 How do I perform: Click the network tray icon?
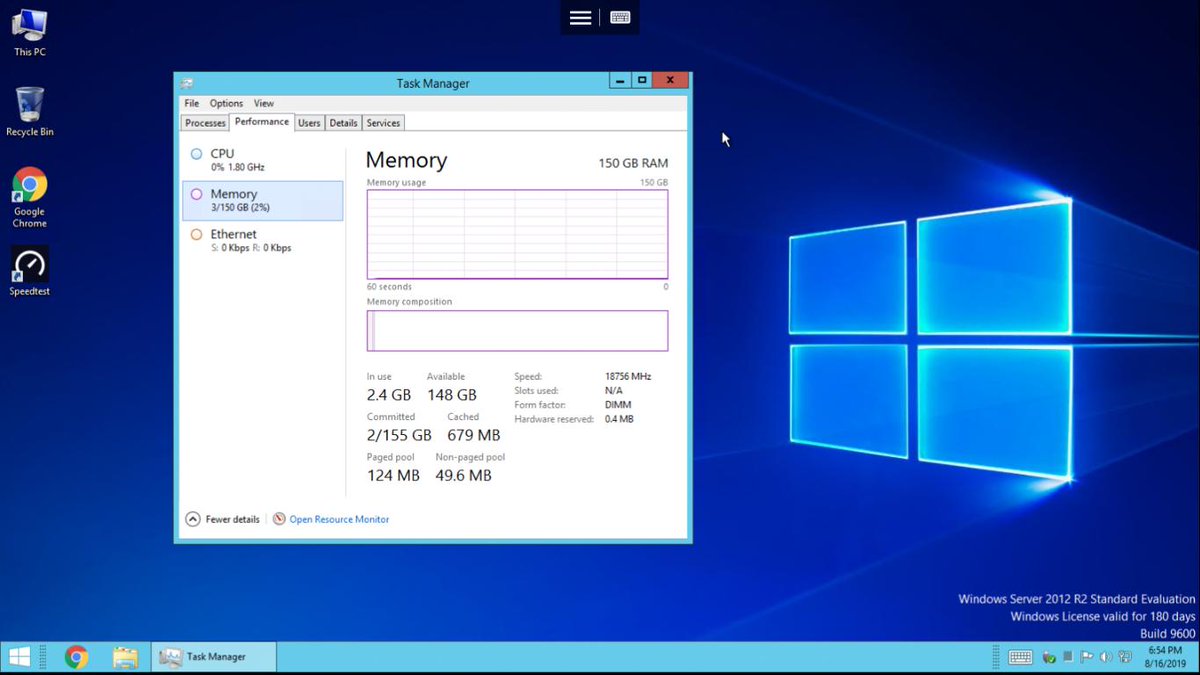coord(1124,657)
